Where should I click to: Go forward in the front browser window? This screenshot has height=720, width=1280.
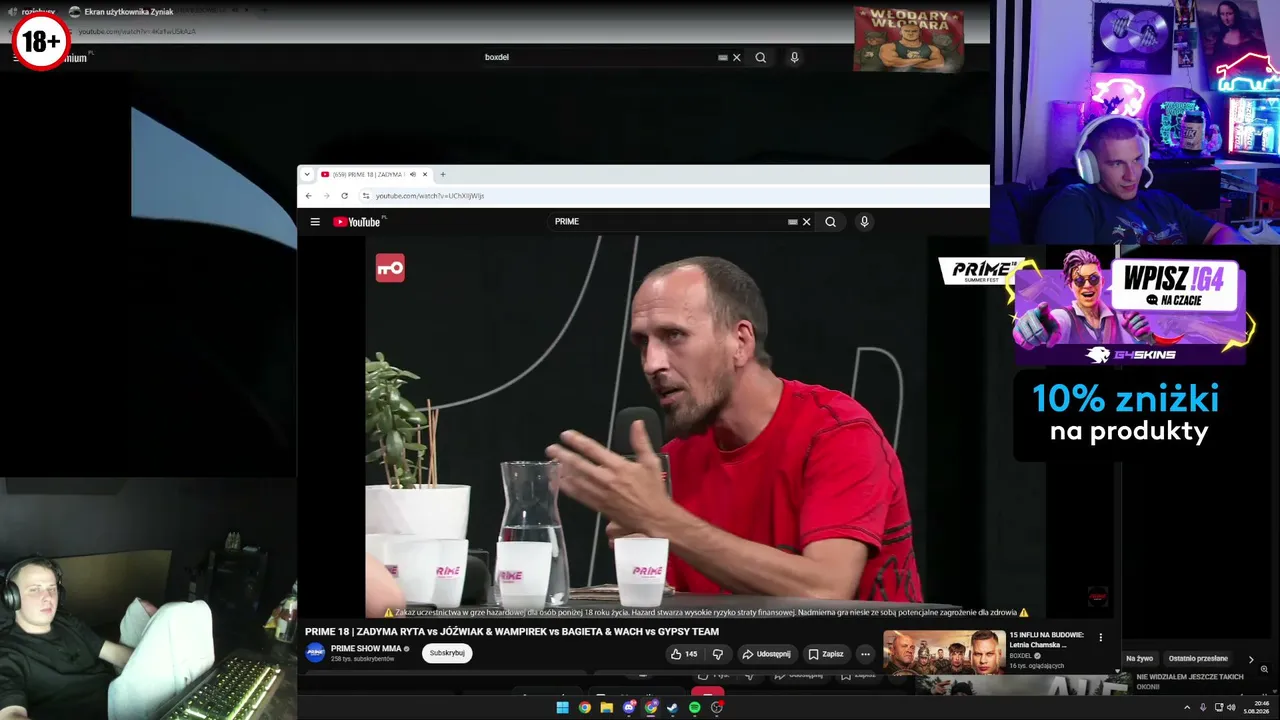click(x=326, y=196)
